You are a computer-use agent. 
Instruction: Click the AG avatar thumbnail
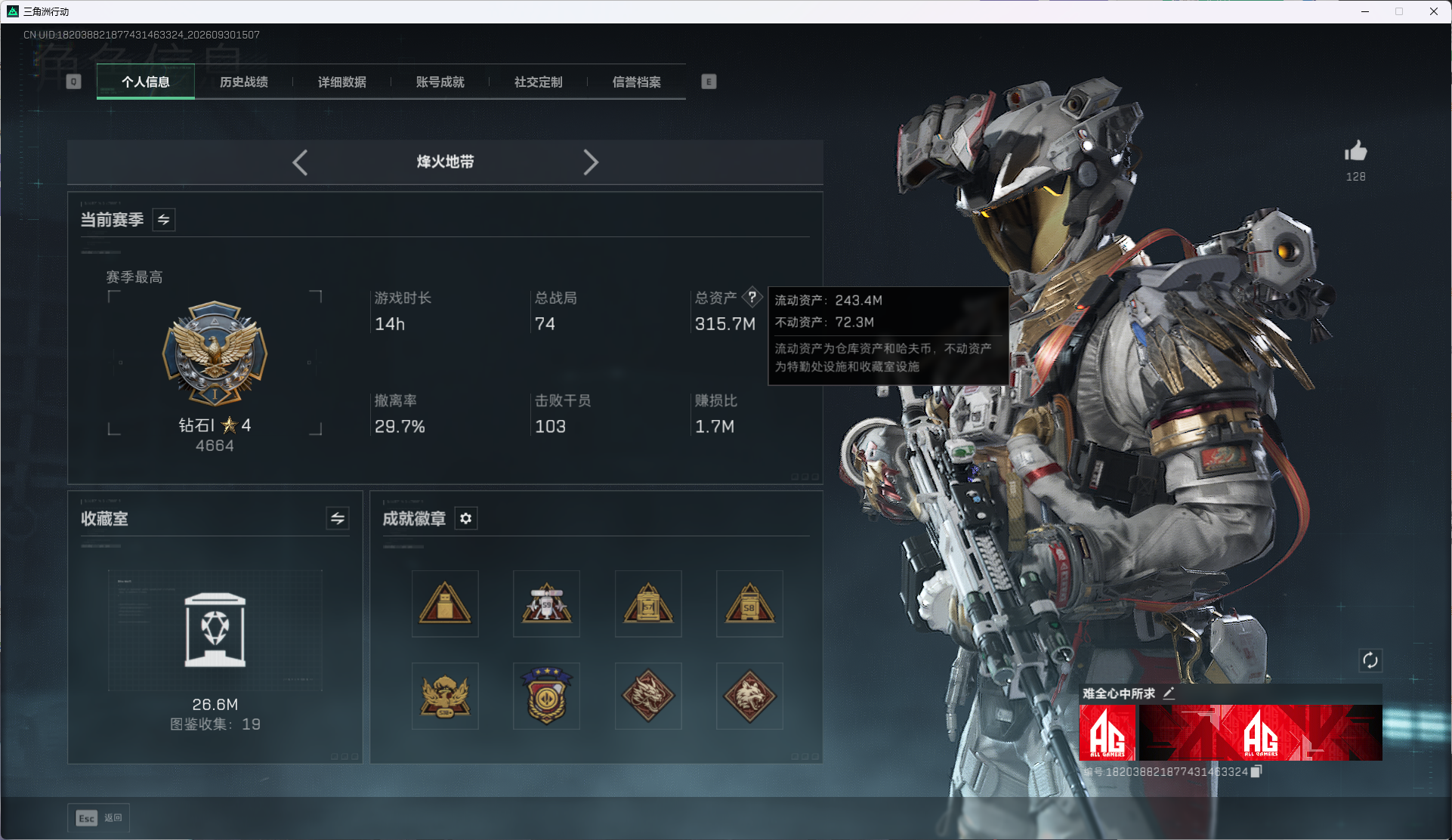pyautogui.click(x=1108, y=733)
